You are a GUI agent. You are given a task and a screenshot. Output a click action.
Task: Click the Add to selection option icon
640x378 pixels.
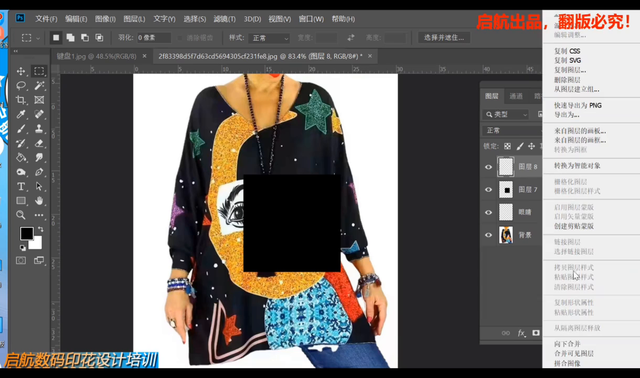70,38
